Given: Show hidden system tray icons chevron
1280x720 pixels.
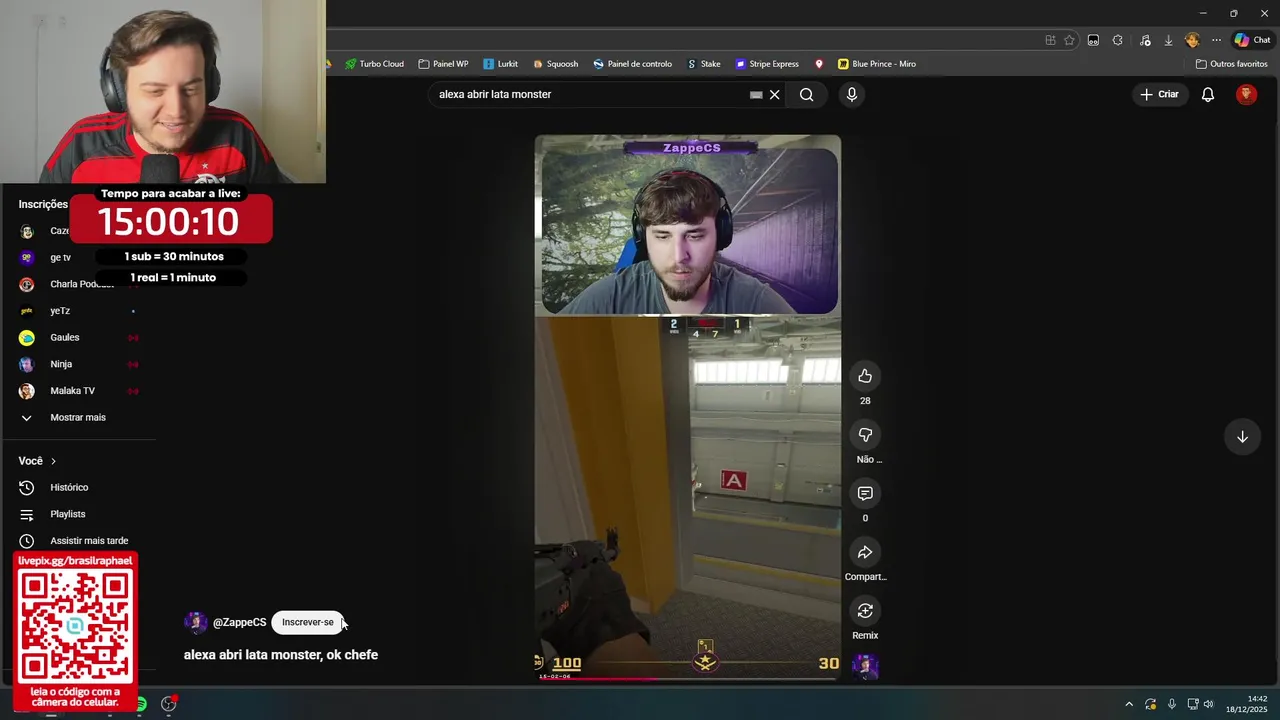Looking at the screenshot, I should tap(1129, 704).
